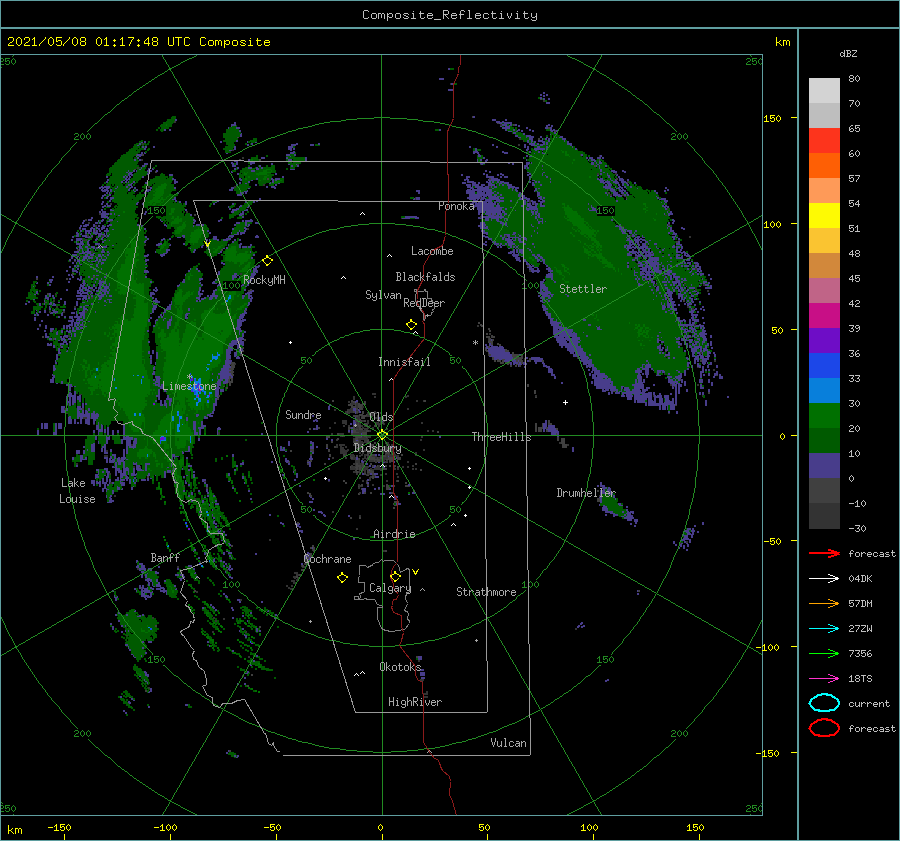Click the 33 dBZ blue color swatch
Image resolution: width=900 pixels, height=841 pixels.
click(824, 390)
